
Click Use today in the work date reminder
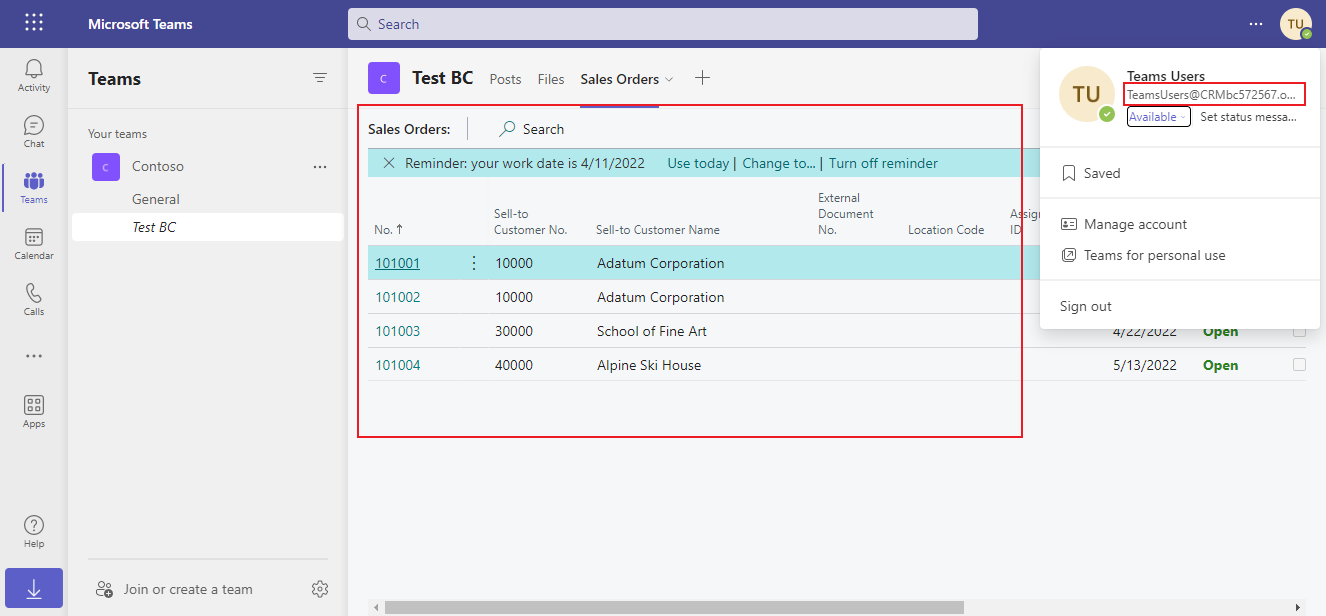(698, 162)
